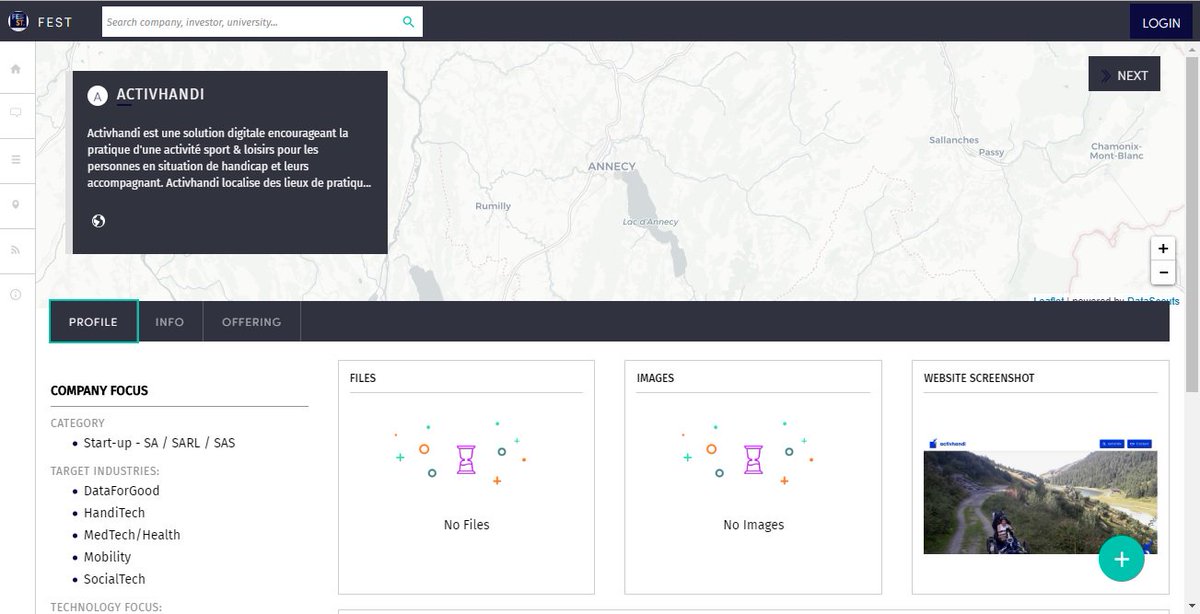Open the map pin icon in sidebar
1200x614 pixels.
click(15, 204)
